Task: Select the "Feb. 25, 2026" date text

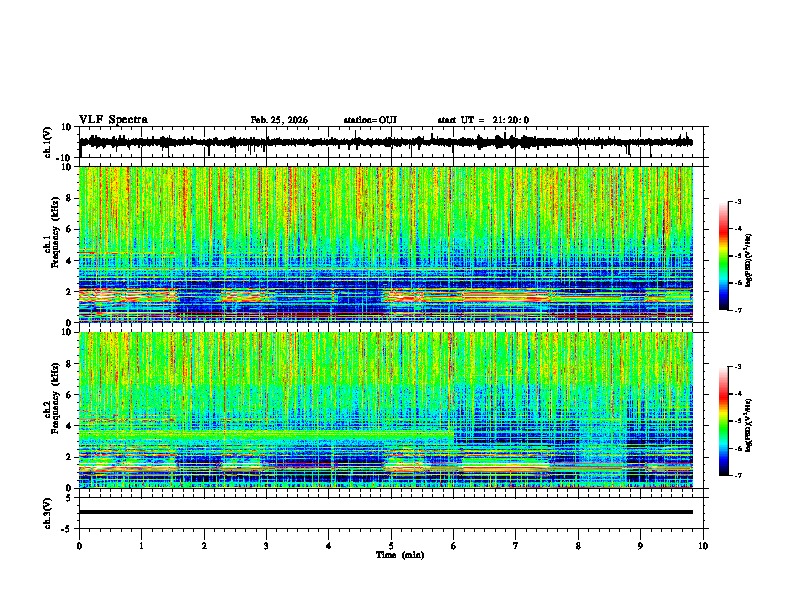Action: click(279, 120)
